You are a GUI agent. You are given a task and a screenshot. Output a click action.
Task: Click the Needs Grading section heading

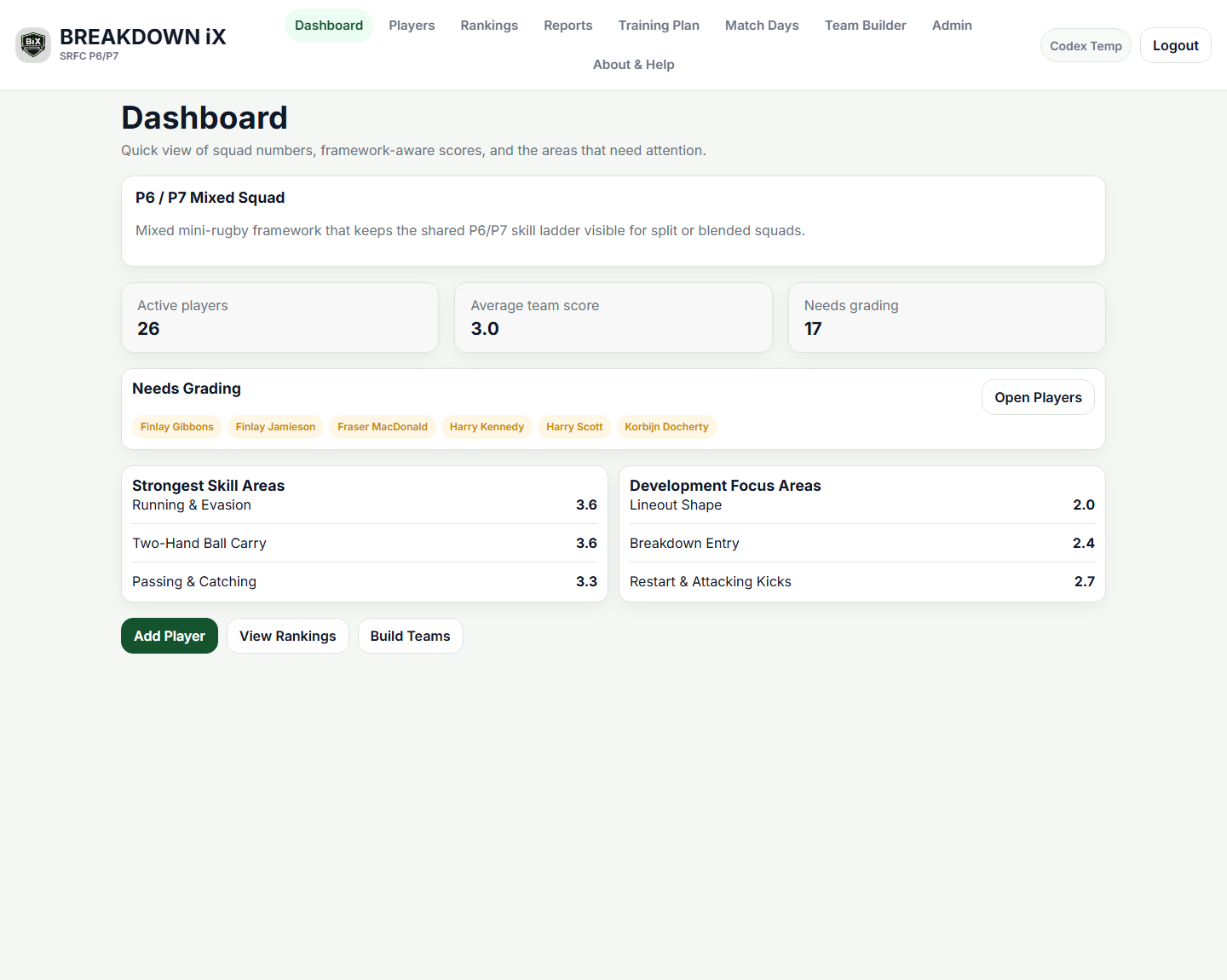coord(187,389)
